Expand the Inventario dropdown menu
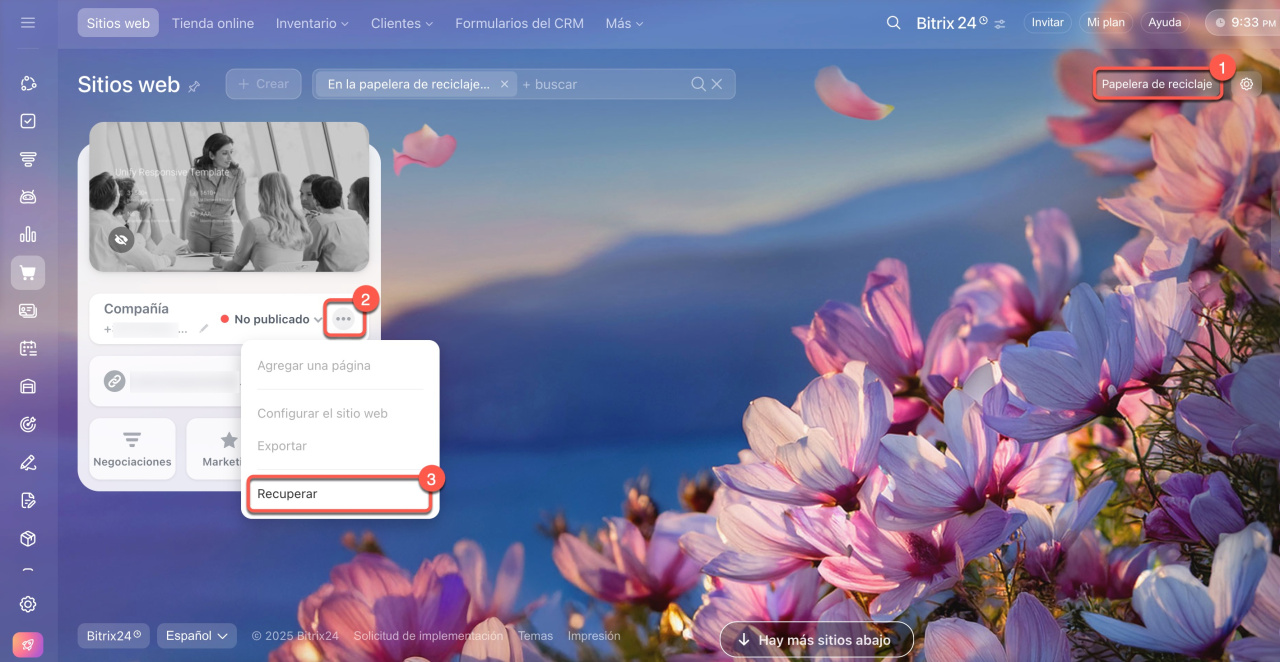The image size is (1280, 662). coord(312,23)
